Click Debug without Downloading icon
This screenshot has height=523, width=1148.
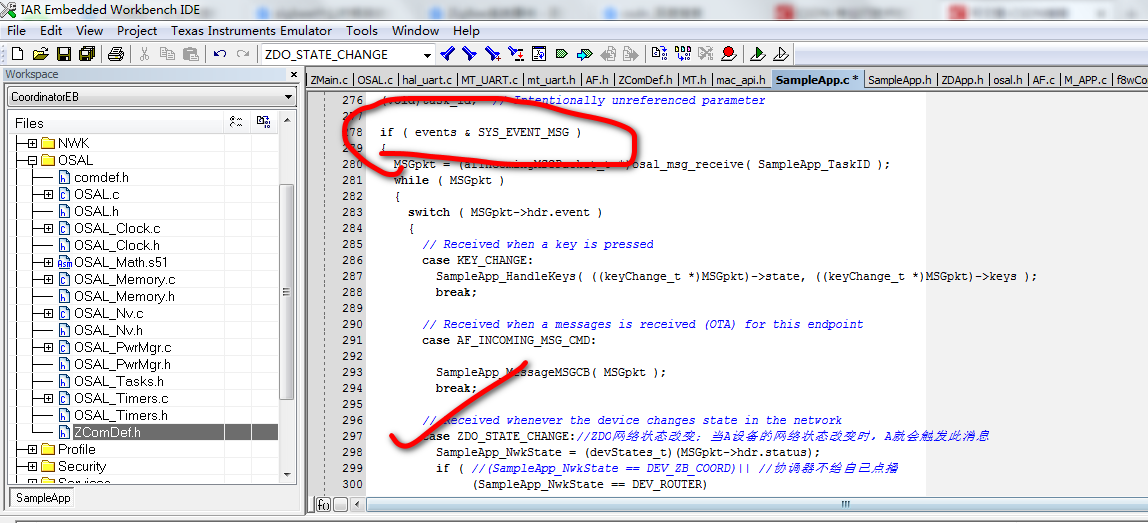pyautogui.click(x=780, y=54)
